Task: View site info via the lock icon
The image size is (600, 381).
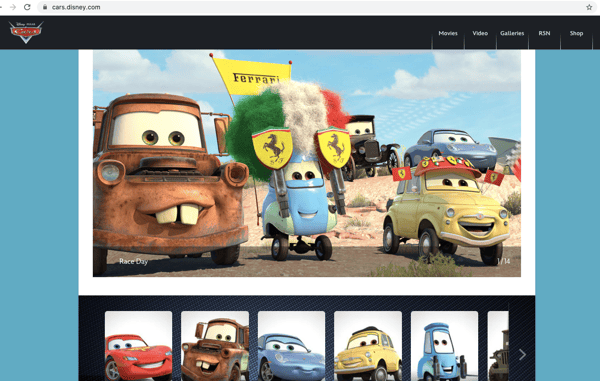Action: pos(45,7)
